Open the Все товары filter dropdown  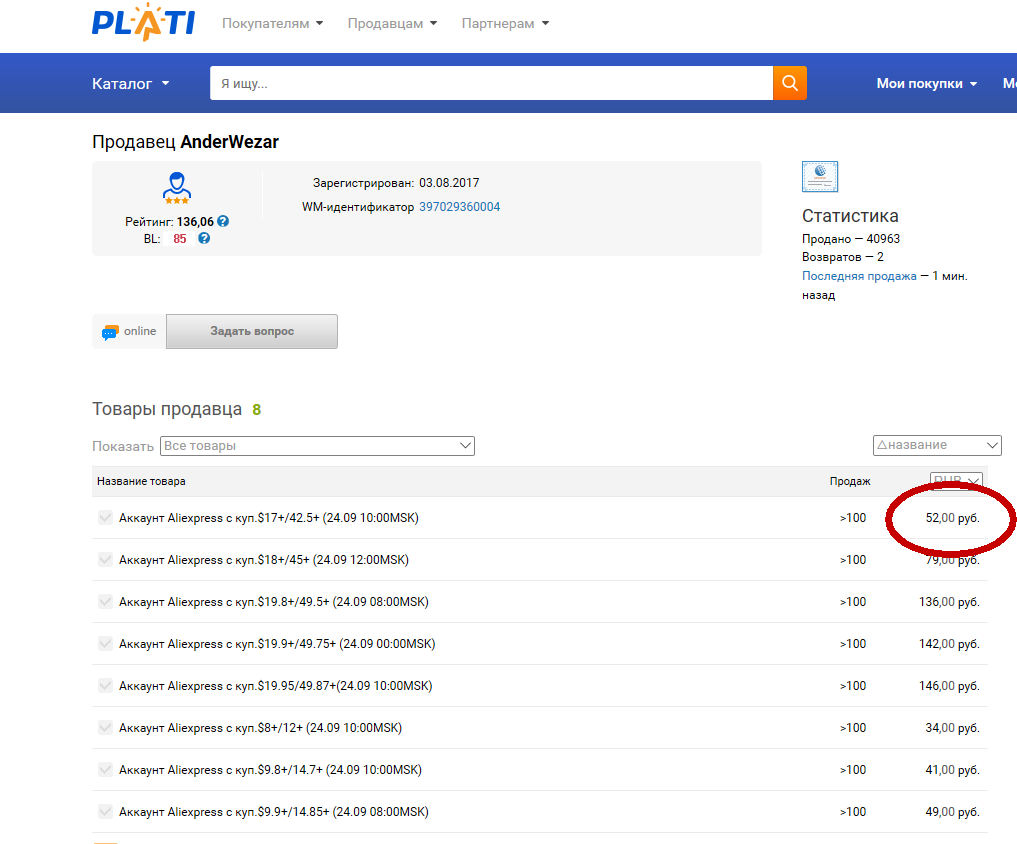pos(317,446)
